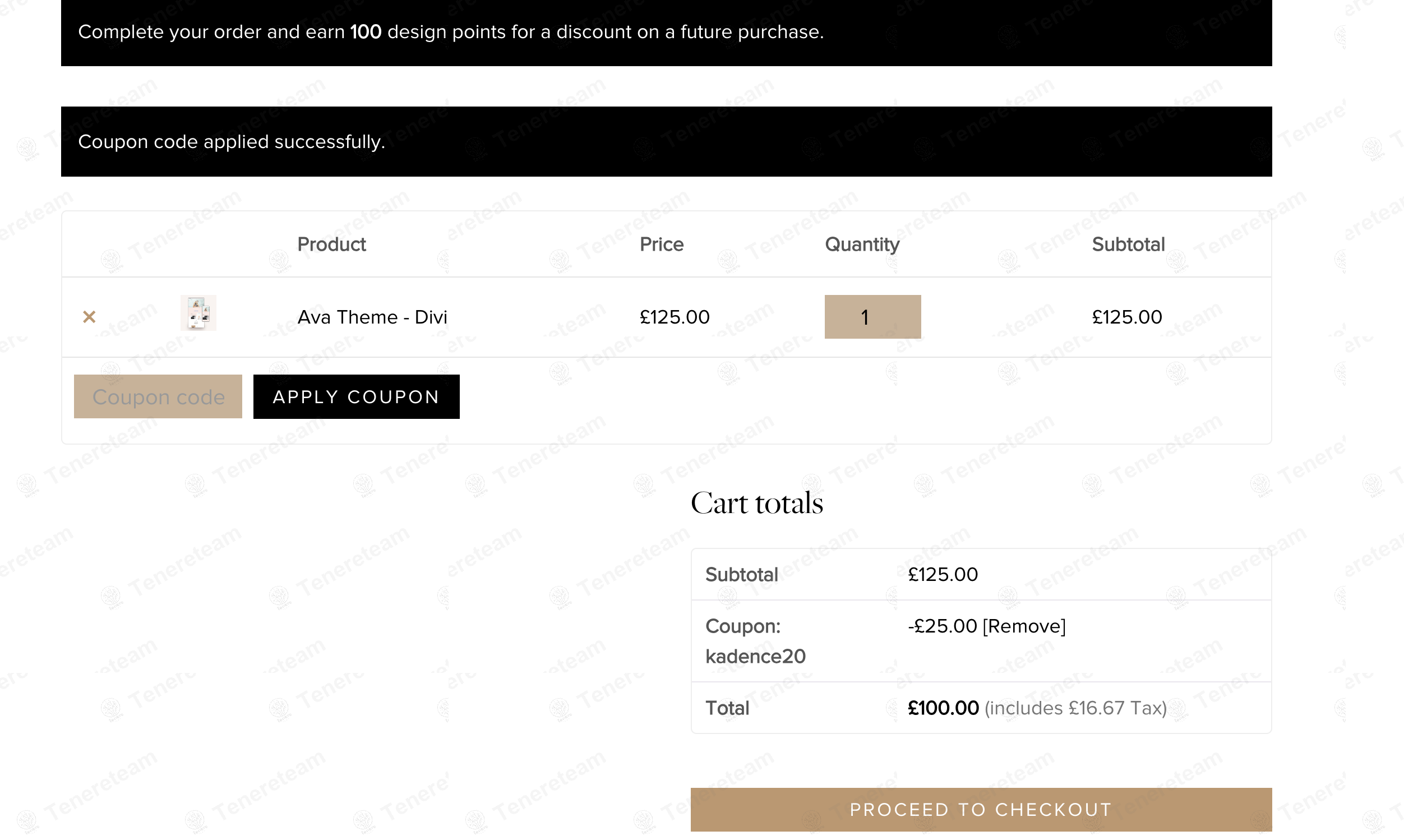
Task: Focus the Coupon code input field
Action: click(158, 397)
